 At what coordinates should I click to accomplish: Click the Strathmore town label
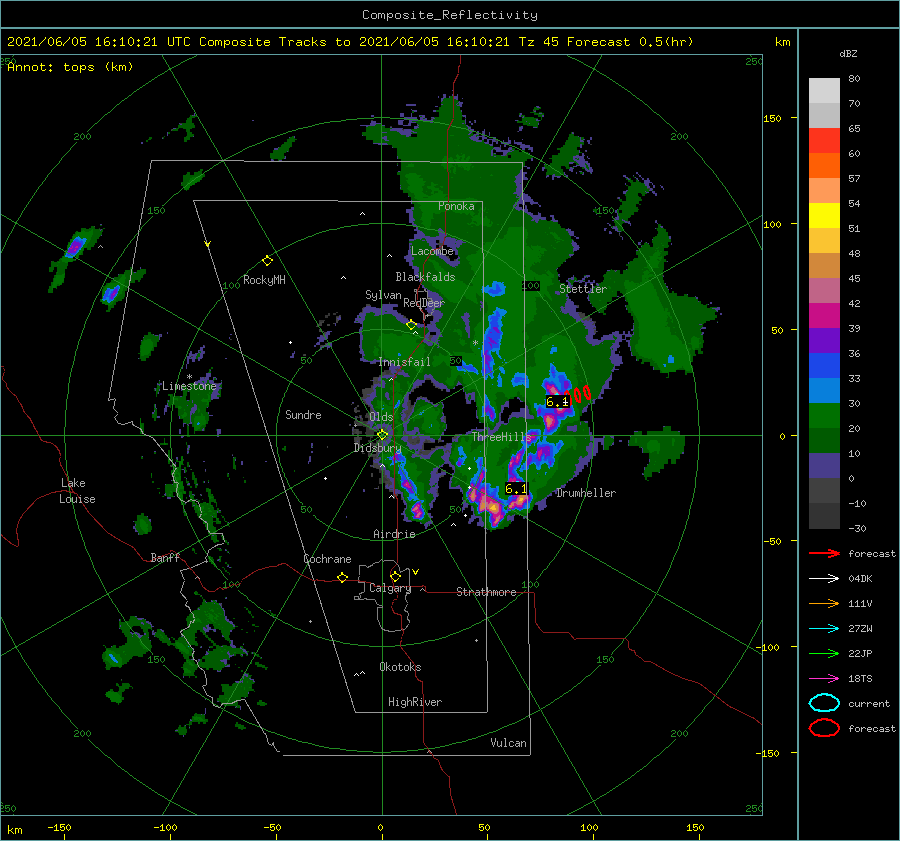click(486, 592)
